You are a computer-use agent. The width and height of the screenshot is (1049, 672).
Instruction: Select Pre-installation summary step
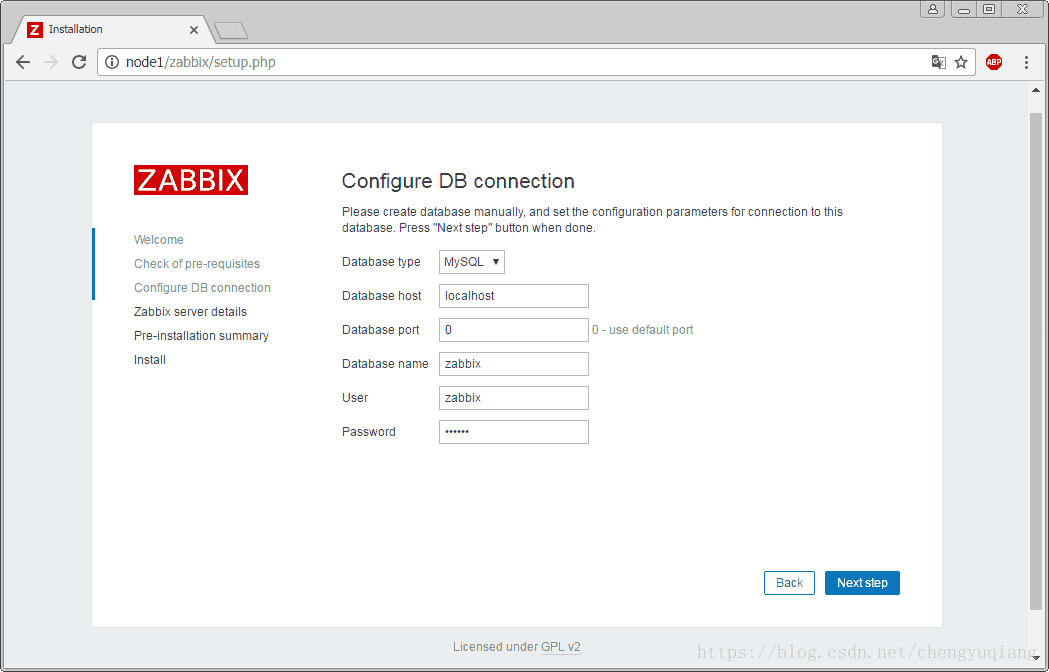(x=201, y=336)
